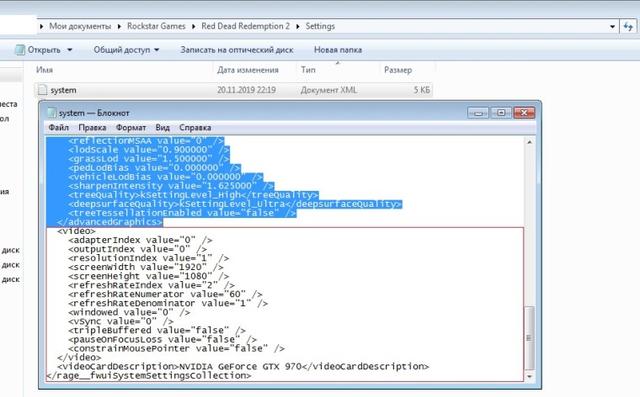Click the vSync value="0" line
This screenshot has width=640, height=397.
pos(121,322)
